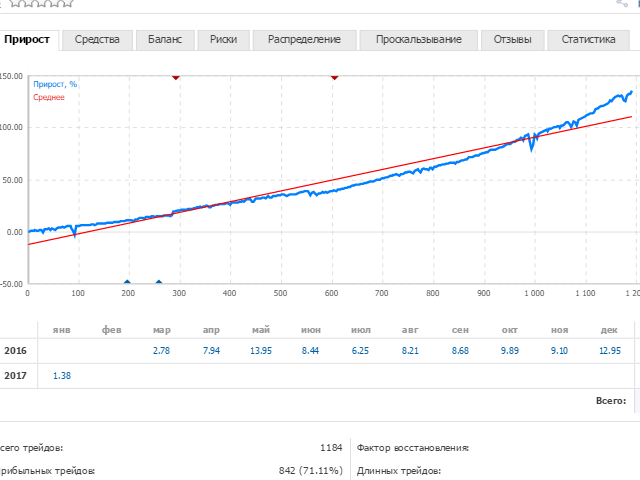Click the 100.00 y-axis label
This screenshot has width=640, height=480.
click(x=11, y=127)
